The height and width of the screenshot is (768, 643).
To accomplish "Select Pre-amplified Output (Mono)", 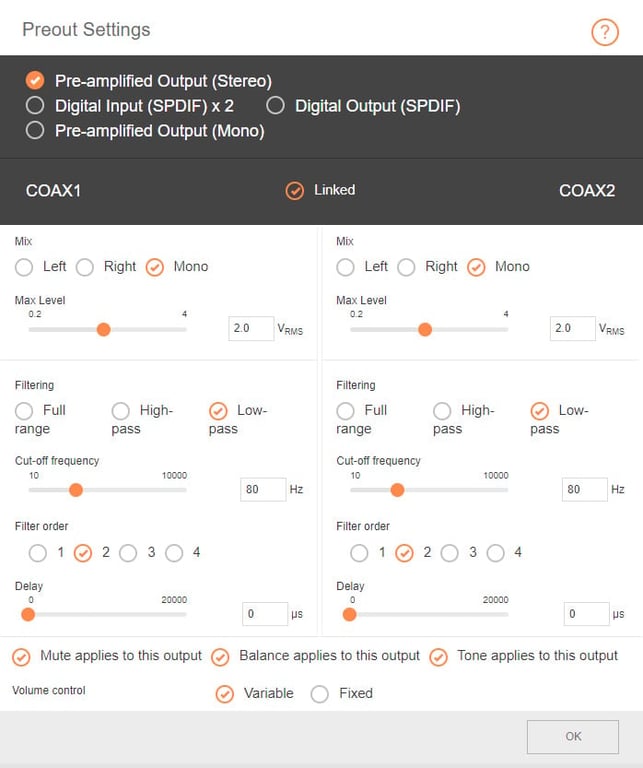I will click(x=36, y=130).
